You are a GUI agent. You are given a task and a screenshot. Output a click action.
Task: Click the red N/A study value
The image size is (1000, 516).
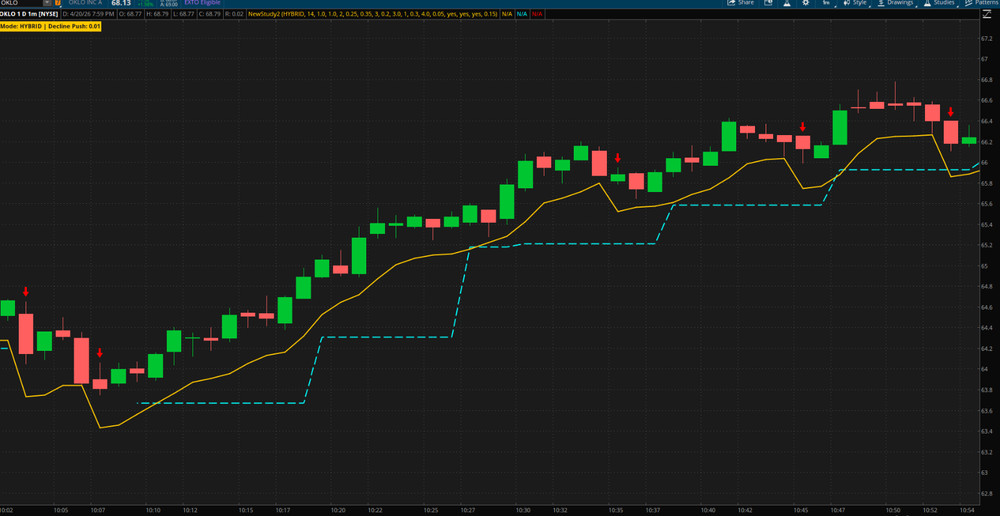coord(537,14)
